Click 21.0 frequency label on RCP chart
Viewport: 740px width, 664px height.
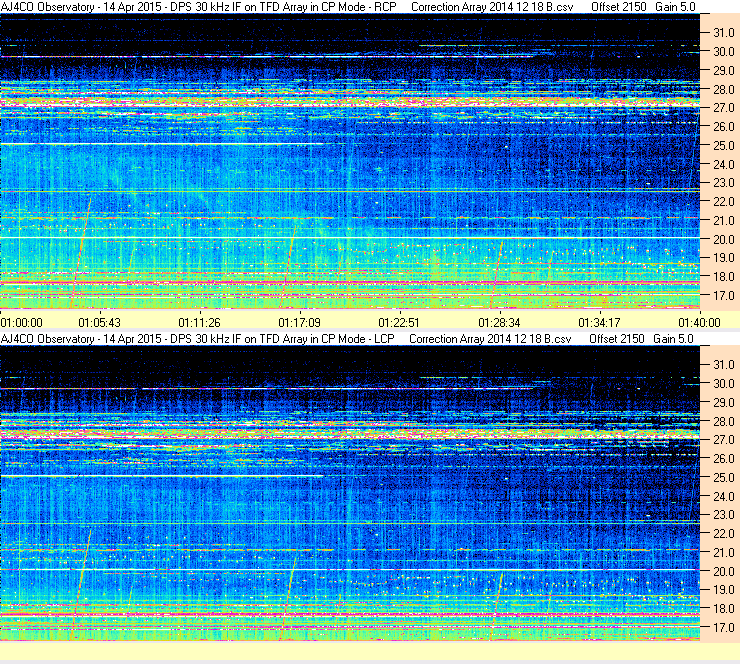pyautogui.click(x=723, y=220)
